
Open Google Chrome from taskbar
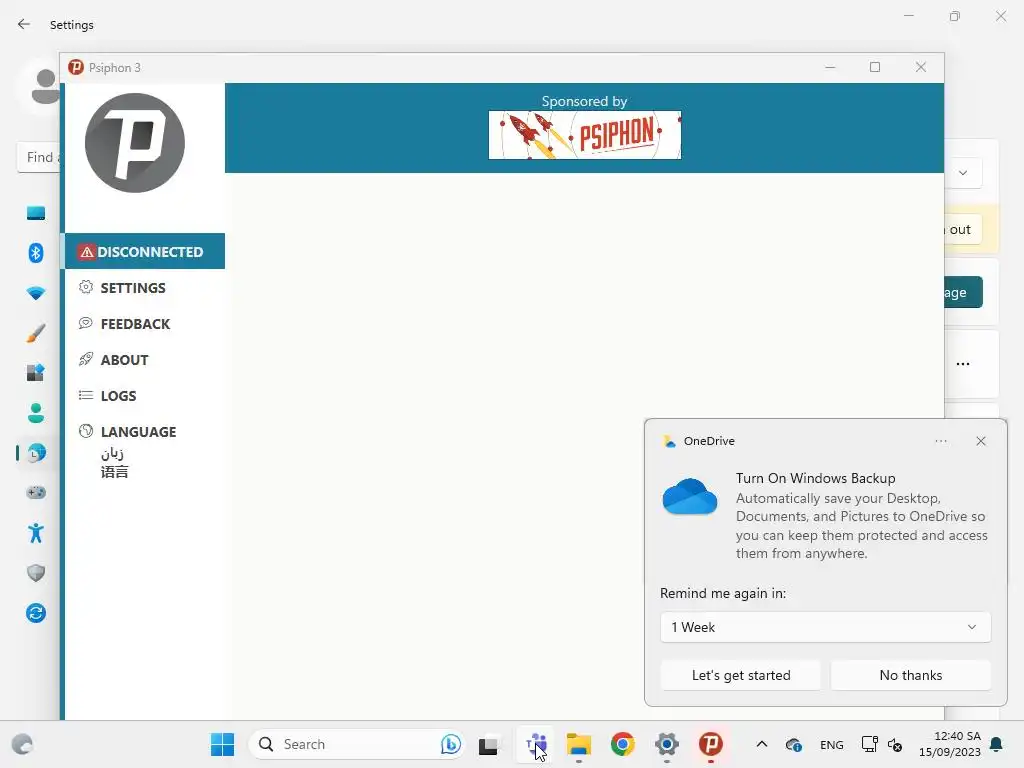[x=622, y=744]
